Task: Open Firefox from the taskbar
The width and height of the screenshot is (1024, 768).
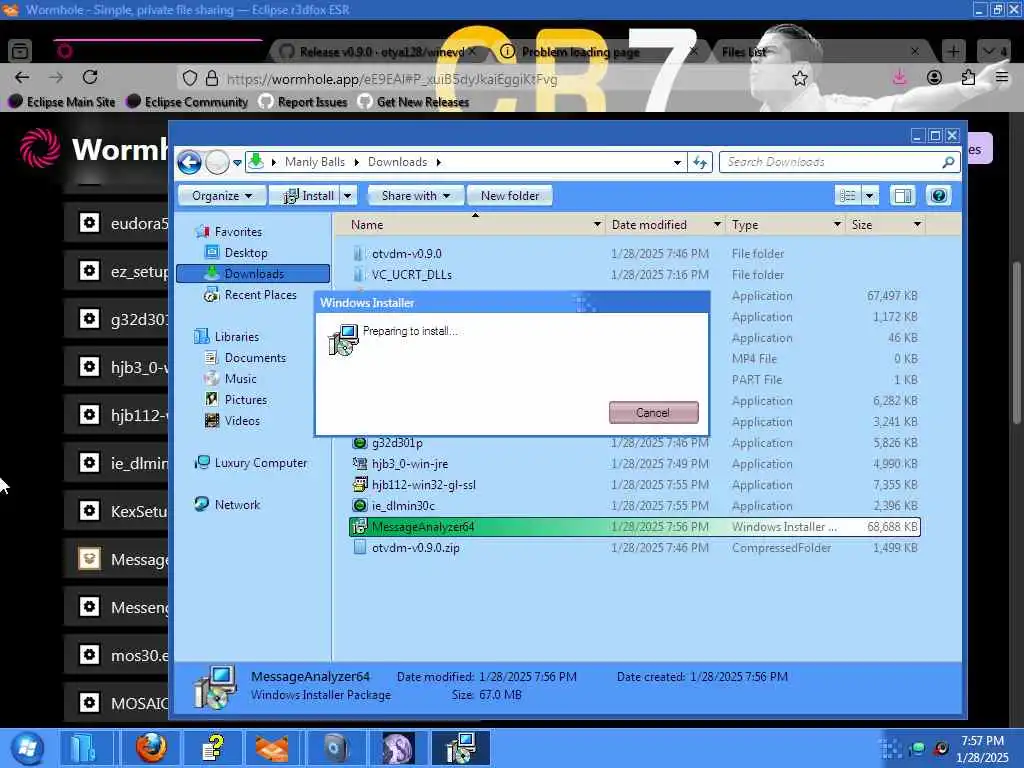Action: [151, 748]
